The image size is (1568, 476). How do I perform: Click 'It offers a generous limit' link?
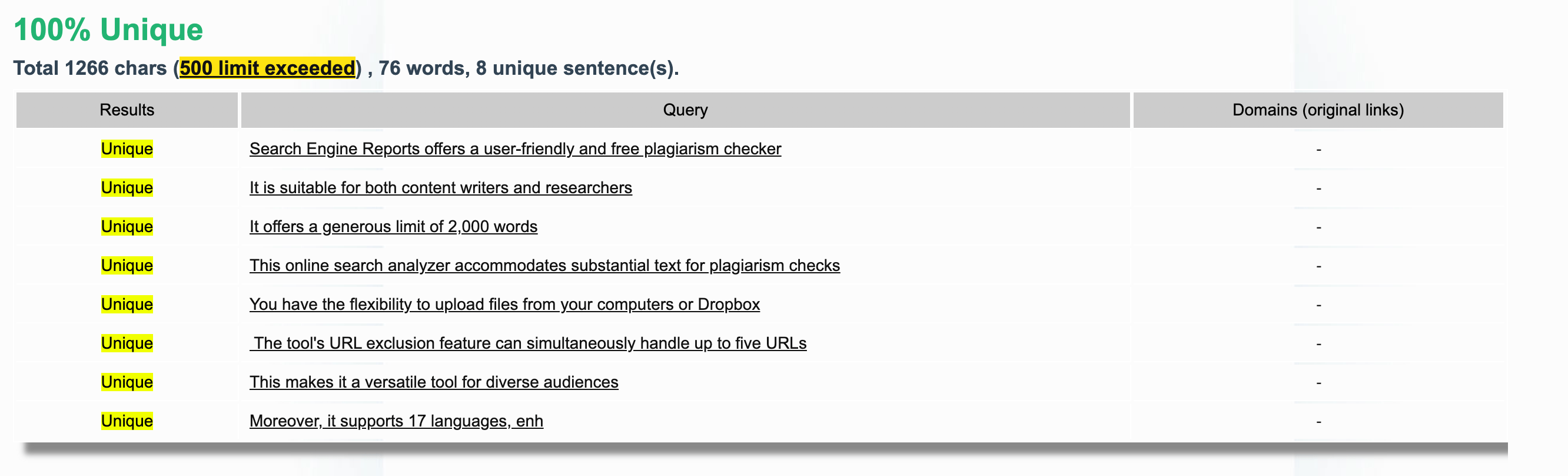pyautogui.click(x=393, y=227)
